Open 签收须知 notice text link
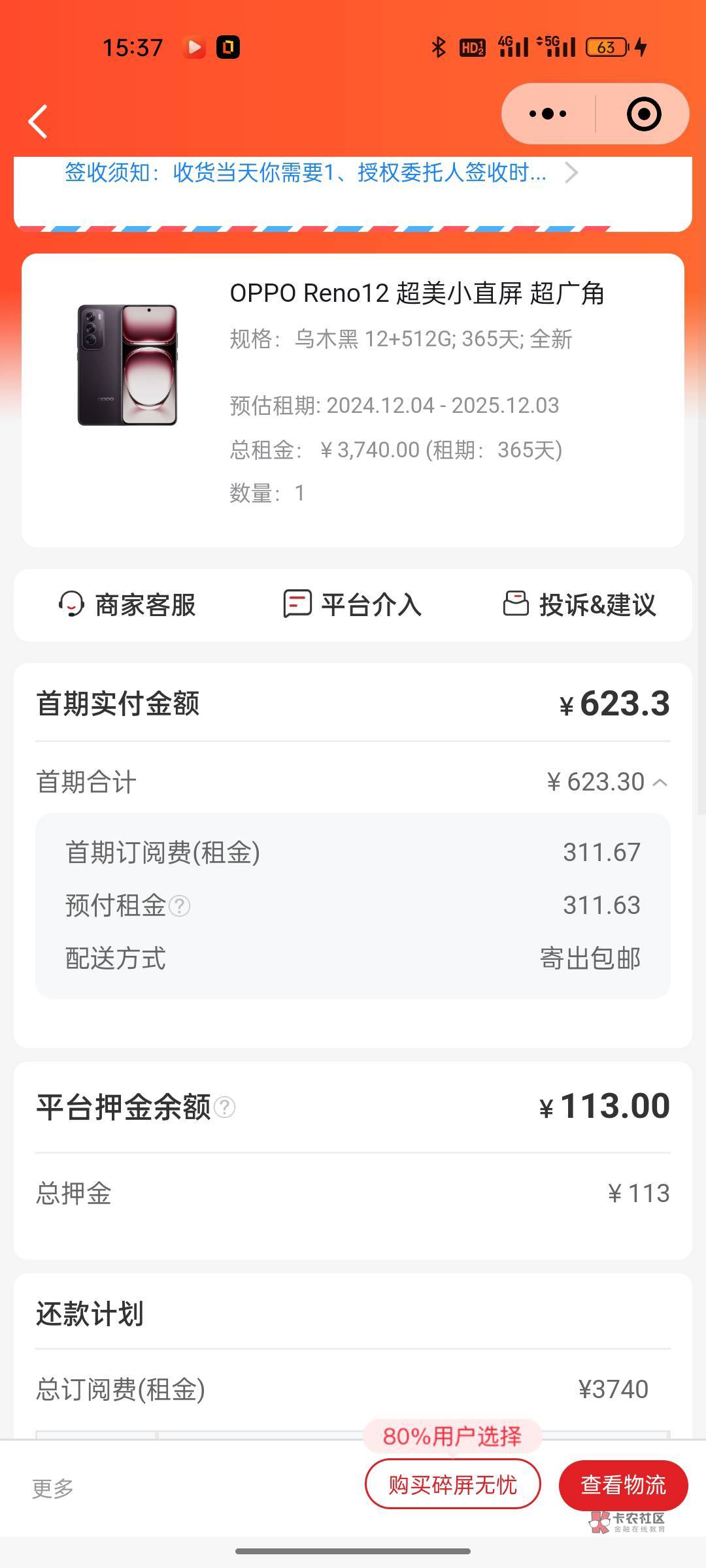Viewport: 706px width, 1568px height. click(x=305, y=173)
